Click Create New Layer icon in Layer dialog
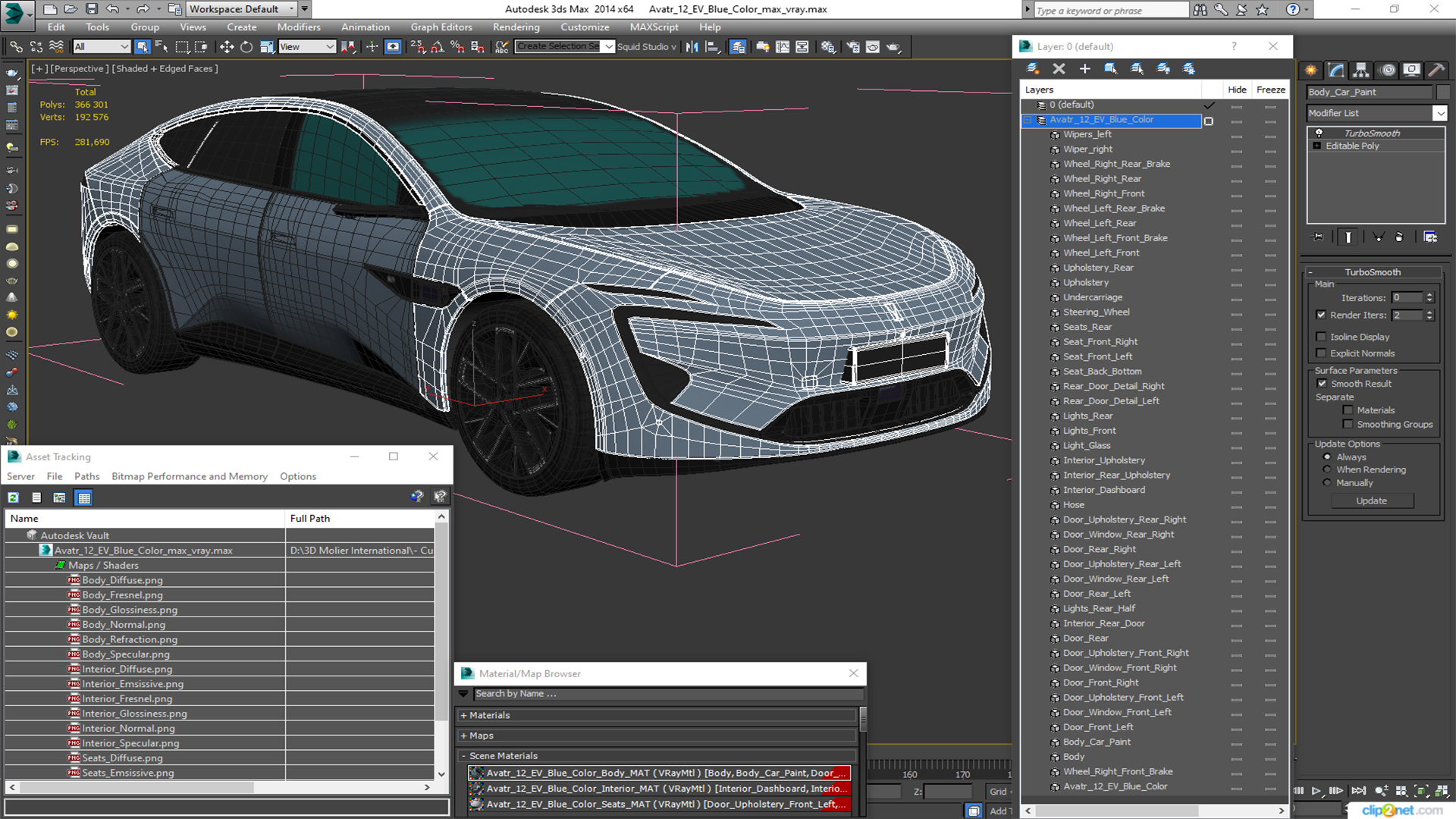This screenshot has height=819, width=1456. click(x=1033, y=69)
